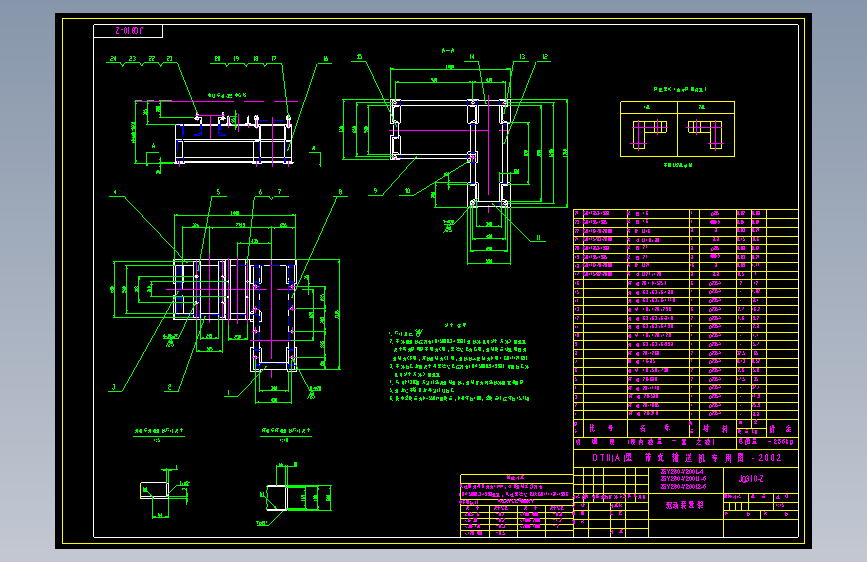
Task: Click the mirrored drawing number box JQ310-Z
Action: (128, 31)
